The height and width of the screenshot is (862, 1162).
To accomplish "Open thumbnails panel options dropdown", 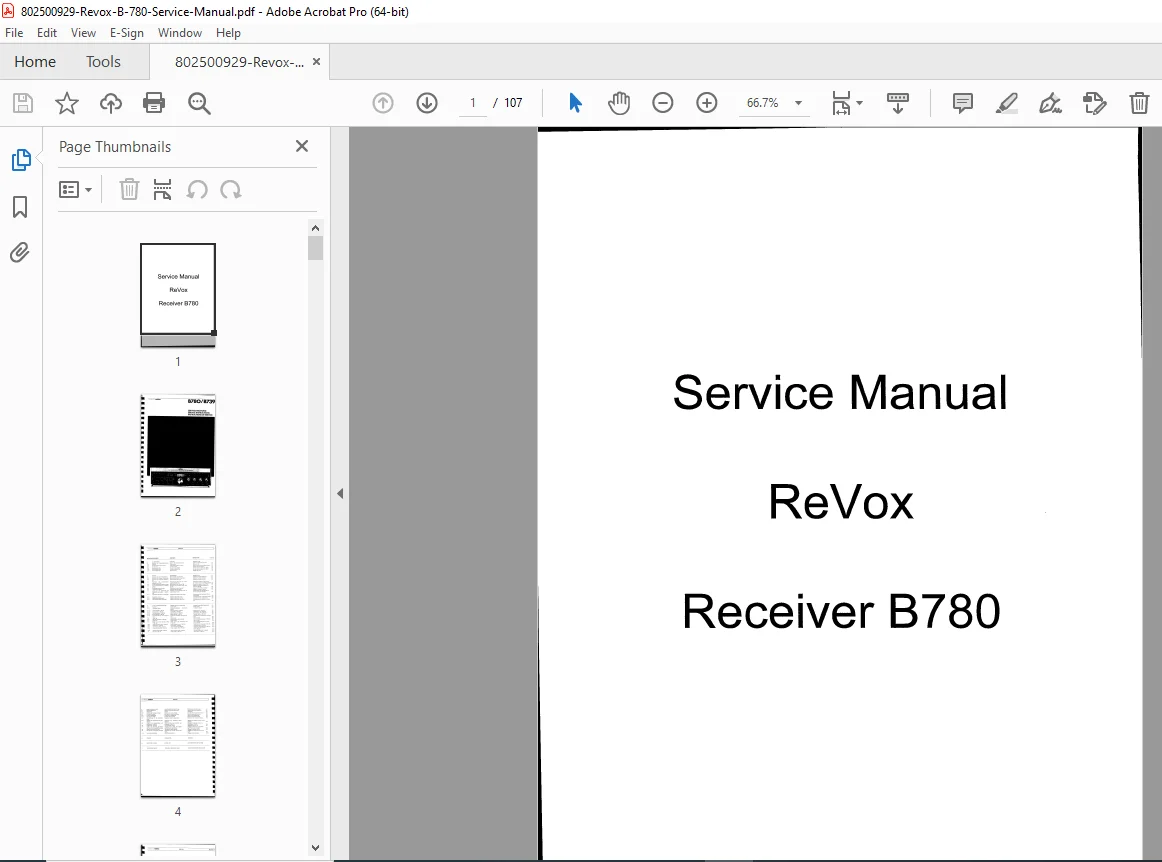I will (x=76, y=190).
